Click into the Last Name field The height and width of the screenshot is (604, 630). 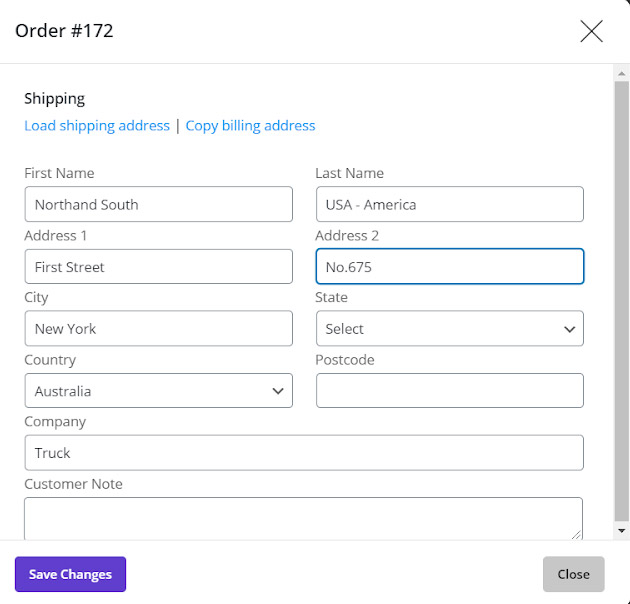click(449, 205)
